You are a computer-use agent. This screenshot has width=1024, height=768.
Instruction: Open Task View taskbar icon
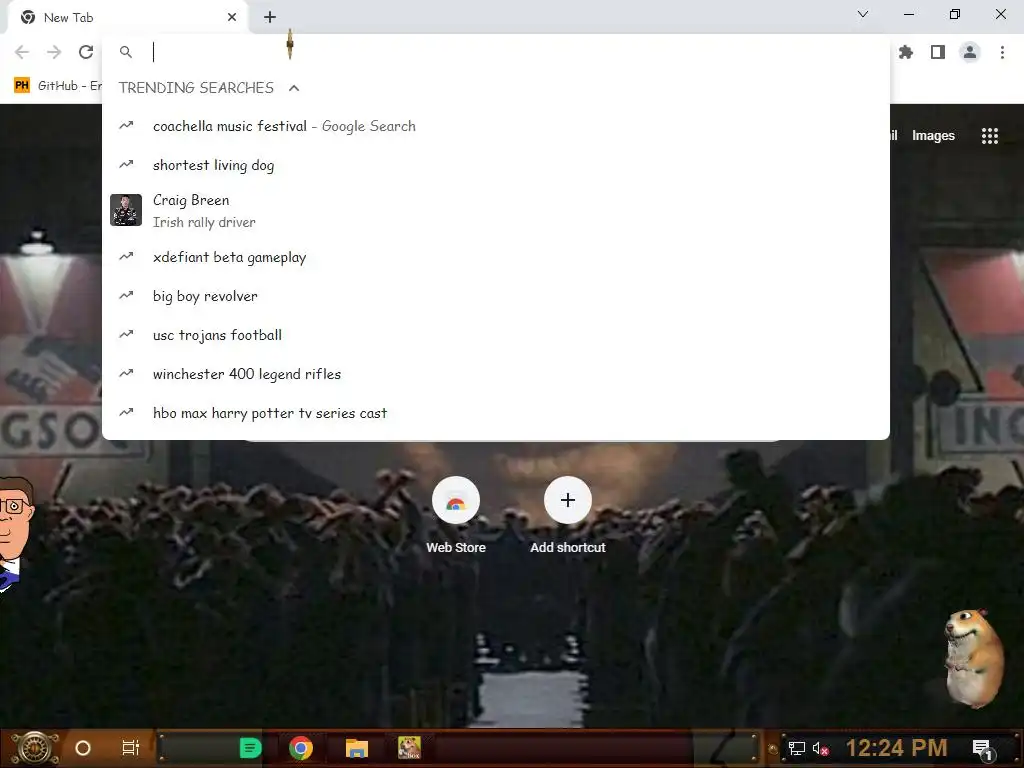[131, 748]
